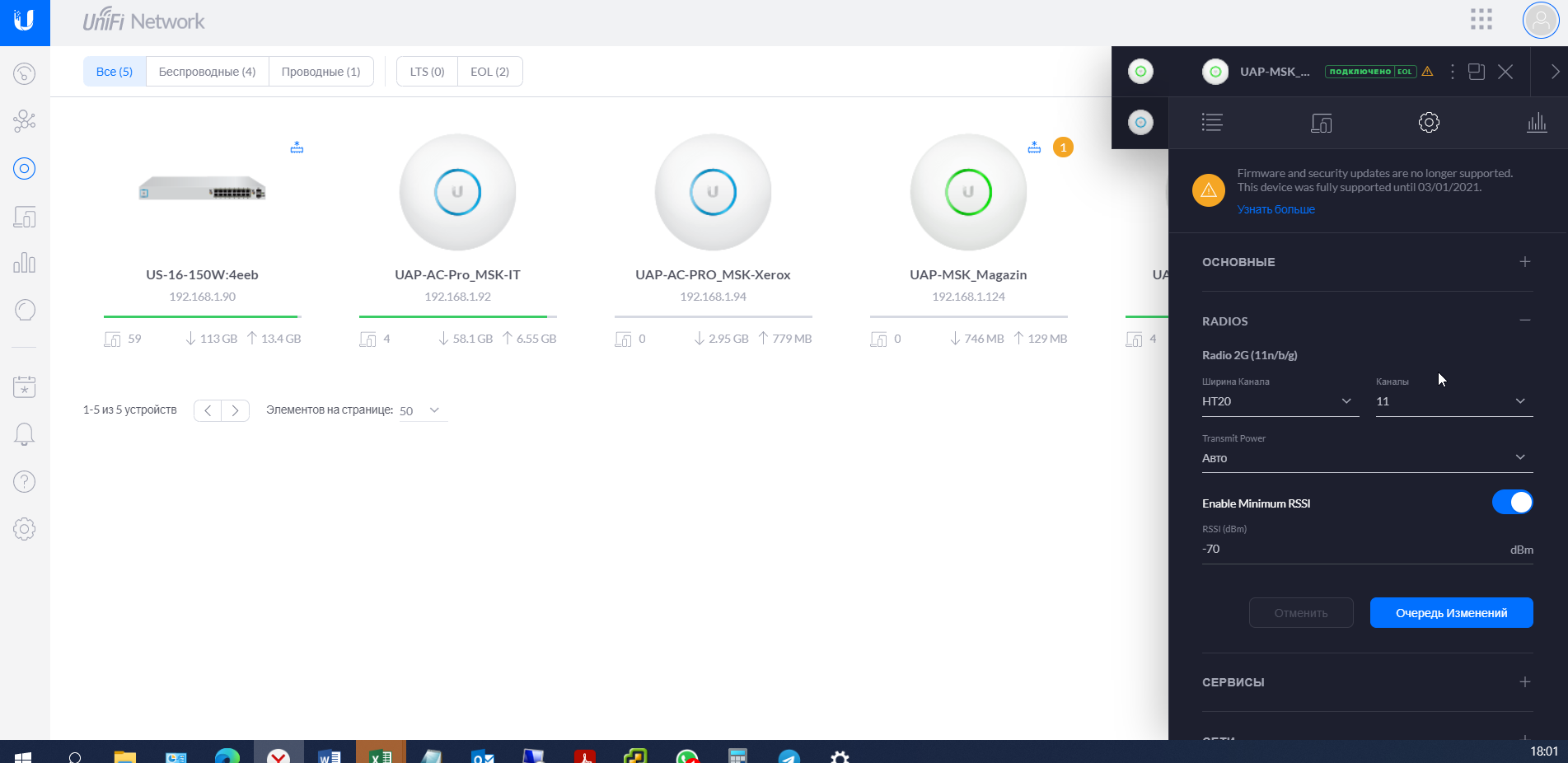Select the Беспроводные (4) filter tab
This screenshot has height=763, width=1568.
click(x=207, y=72)
